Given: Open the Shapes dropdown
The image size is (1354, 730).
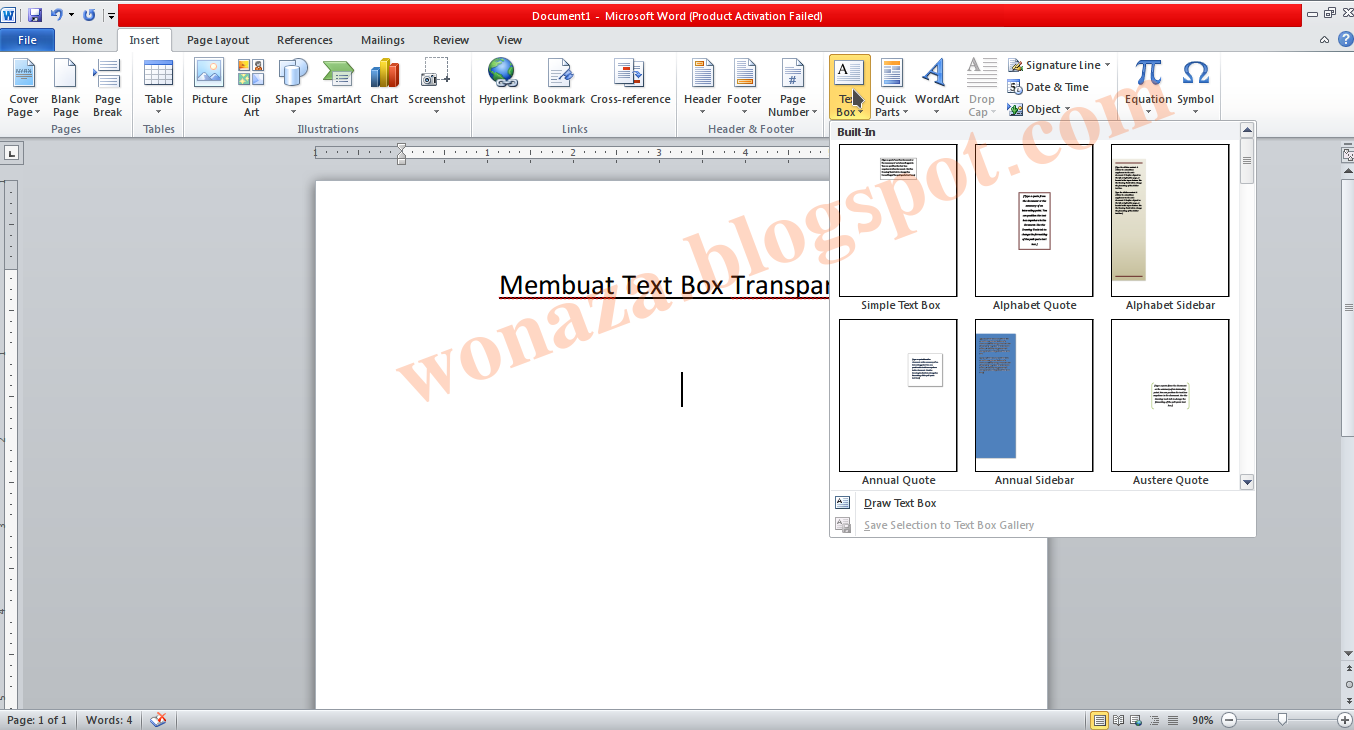Looking at the screenshot, I should 292,85.
